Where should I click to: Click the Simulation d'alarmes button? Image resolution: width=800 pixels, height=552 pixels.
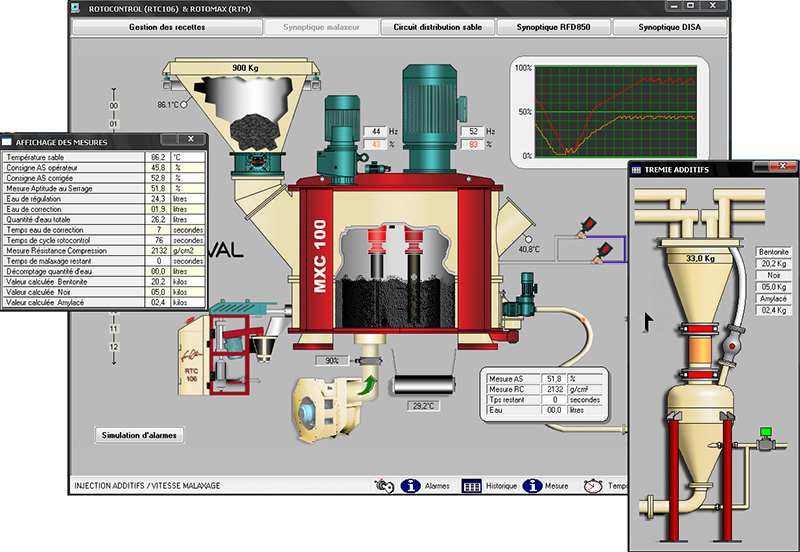click(x=139, y=435)
